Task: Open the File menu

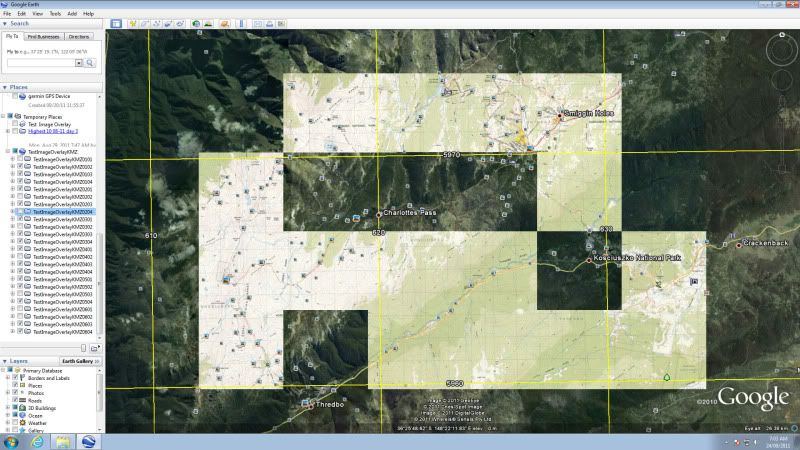Action: point(7,14)
